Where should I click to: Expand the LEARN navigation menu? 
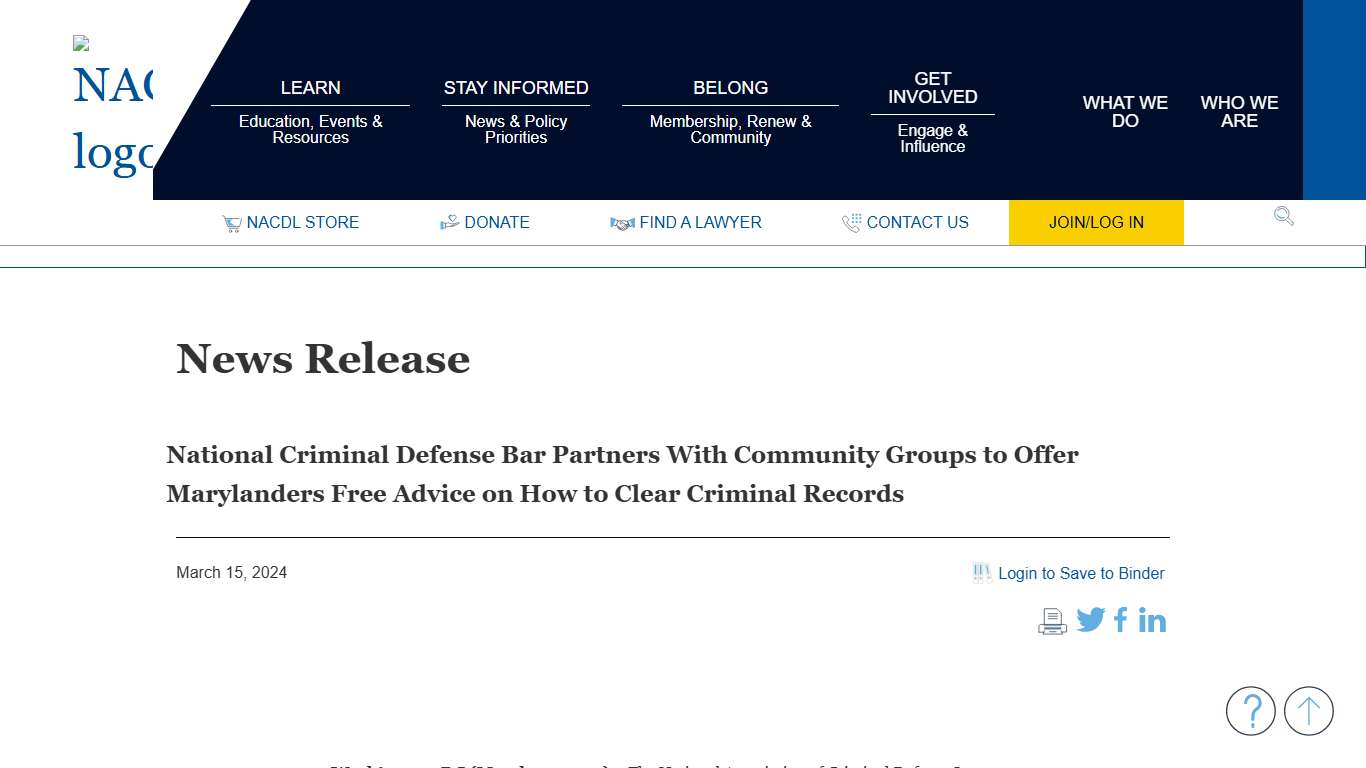point(310,88)
